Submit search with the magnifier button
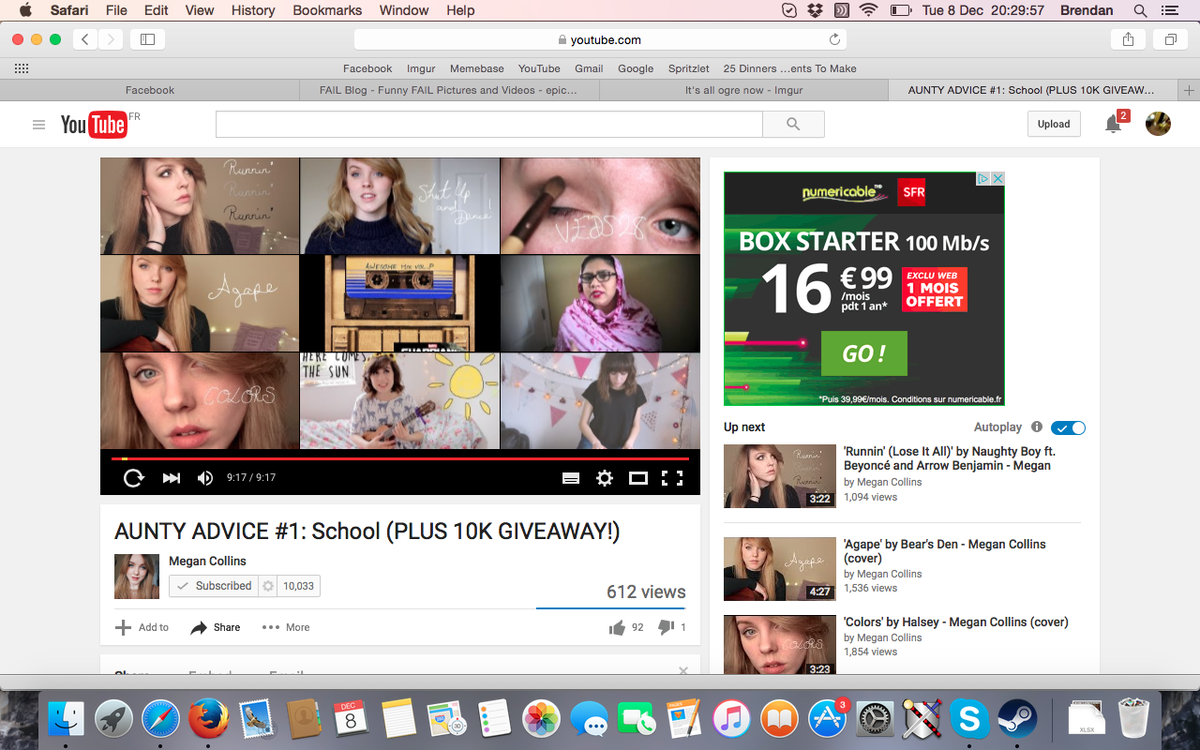Image resolution: width=1200 pixels, height=750 pixels. [x=793, y=124]
